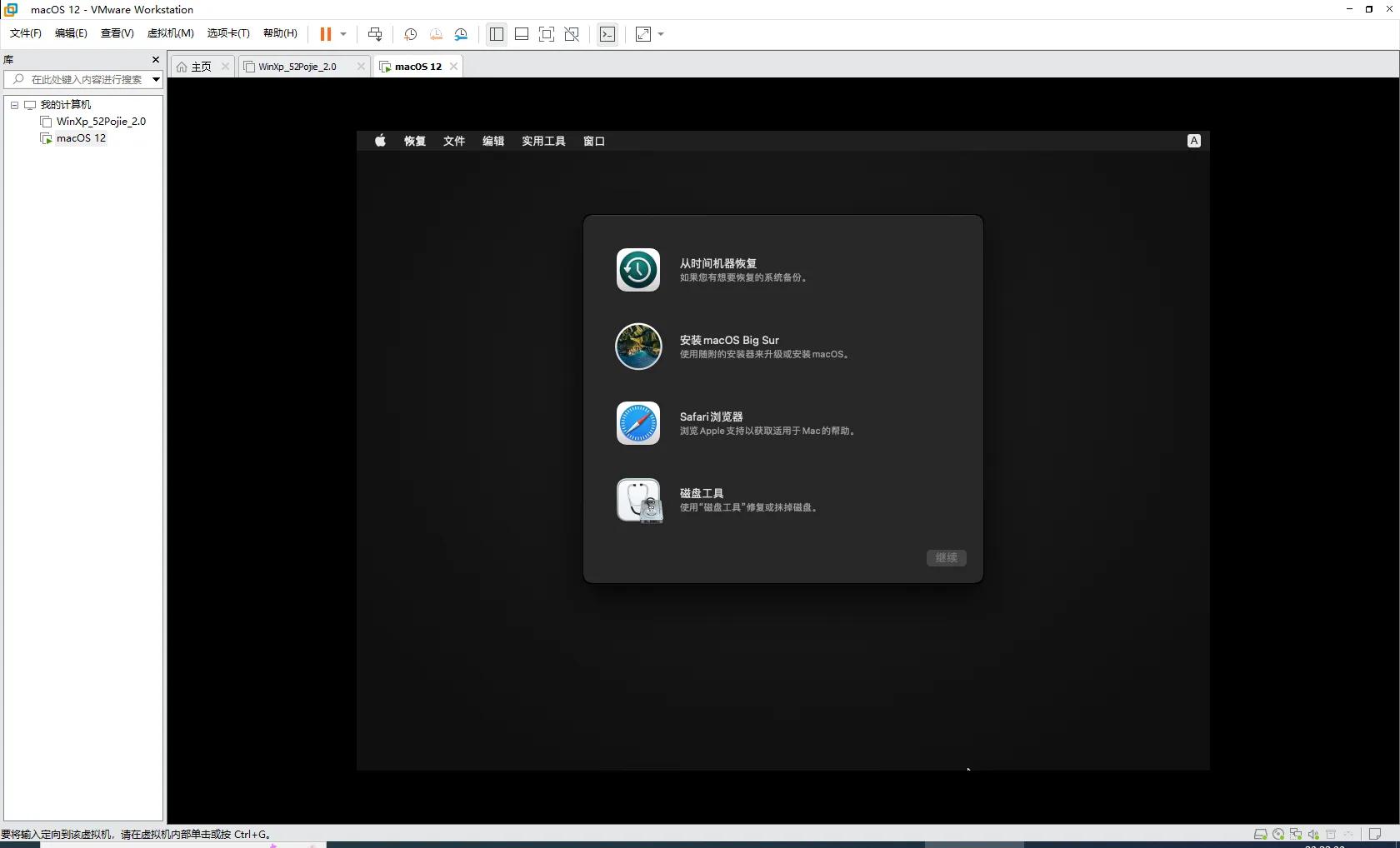Image resolution: width=1400 pixels, height=848 pixels.
Task: Click the sound card status icon
Action: click(x=1313, y=834)
